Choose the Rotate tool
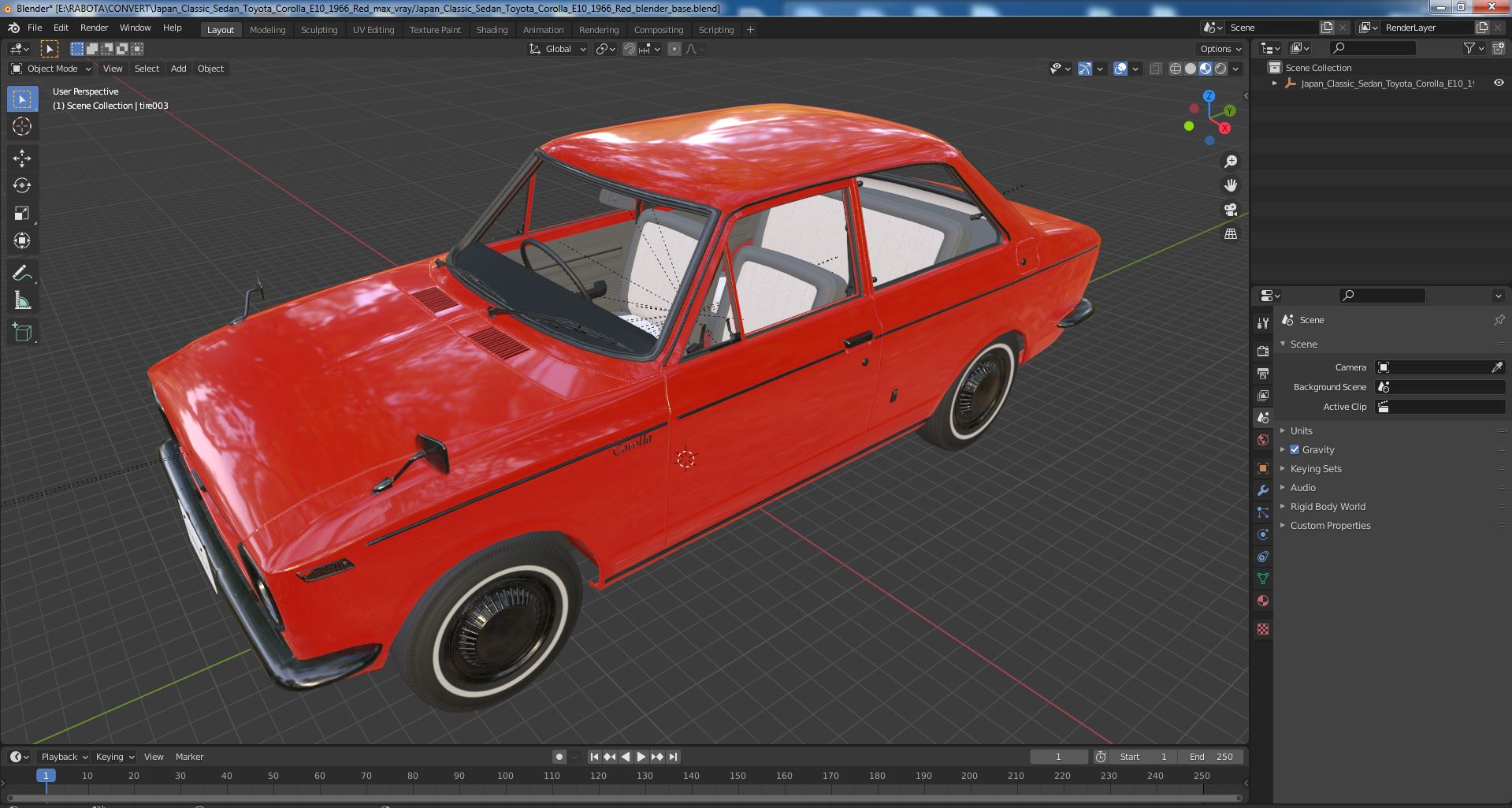This screenshot has height=808, width=1512. pyautogui.click(x=22, y=186)
